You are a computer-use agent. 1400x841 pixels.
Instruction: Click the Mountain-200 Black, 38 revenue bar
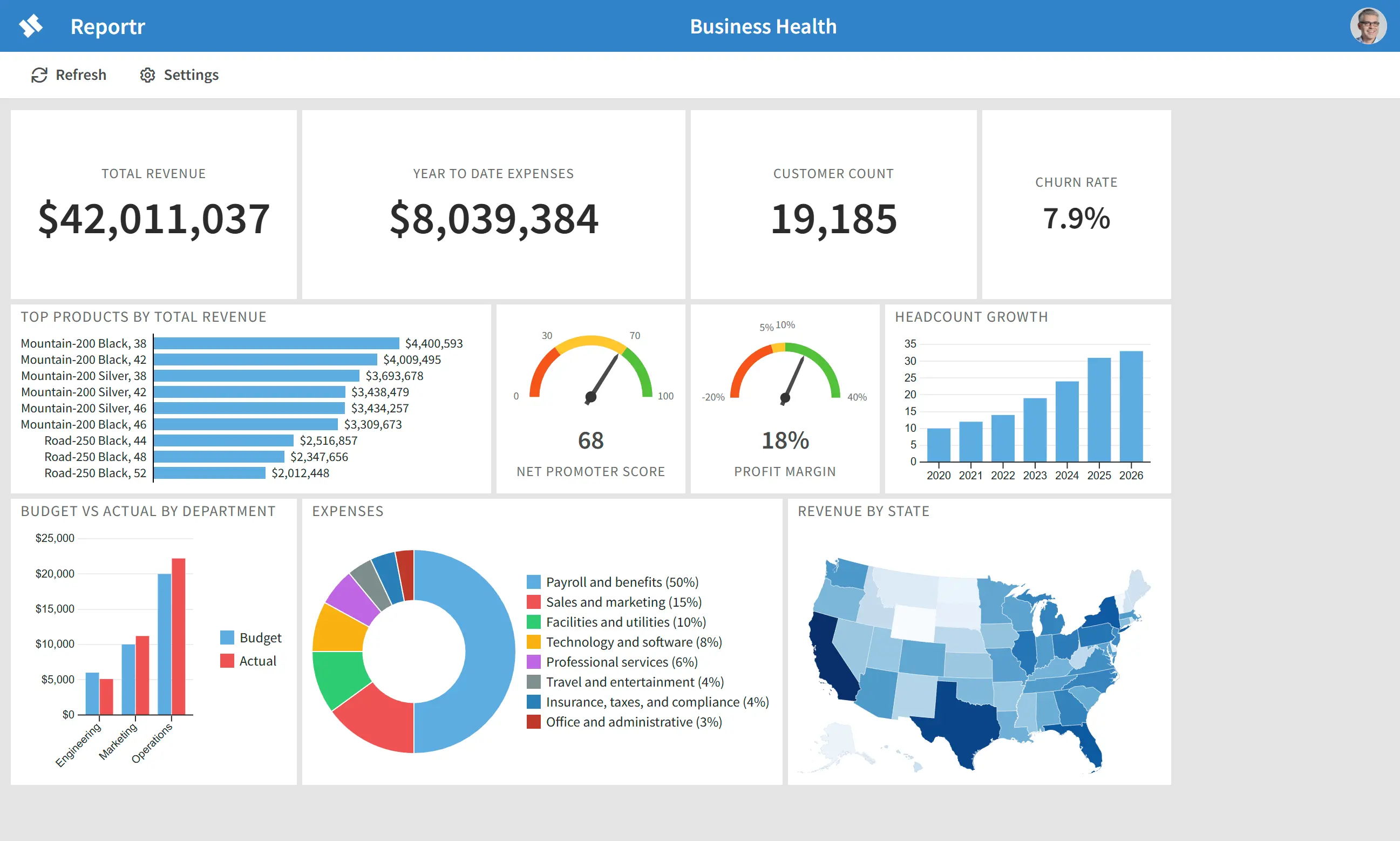(x=276, y=343)
